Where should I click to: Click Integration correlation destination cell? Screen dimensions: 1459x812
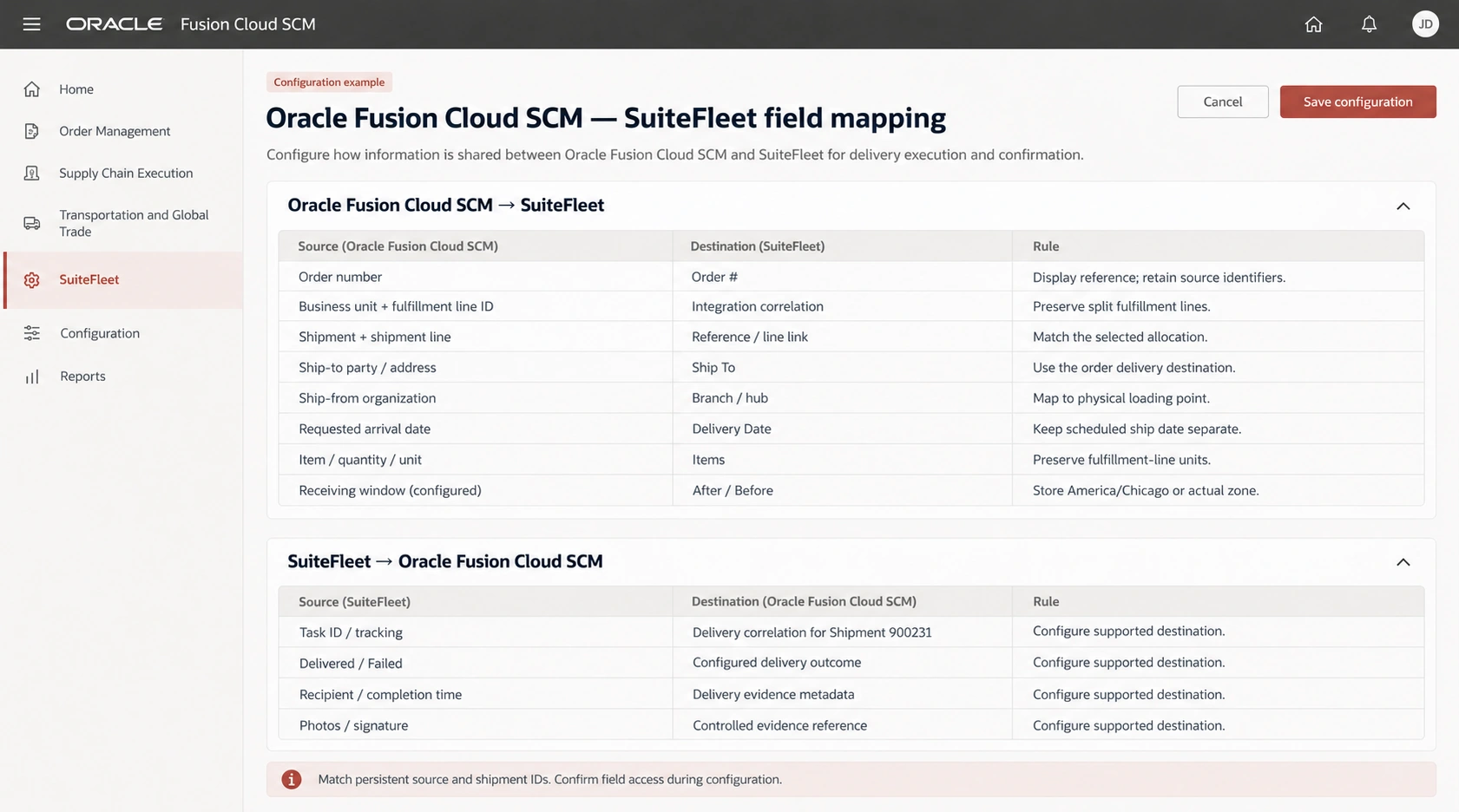click(842, 306)
